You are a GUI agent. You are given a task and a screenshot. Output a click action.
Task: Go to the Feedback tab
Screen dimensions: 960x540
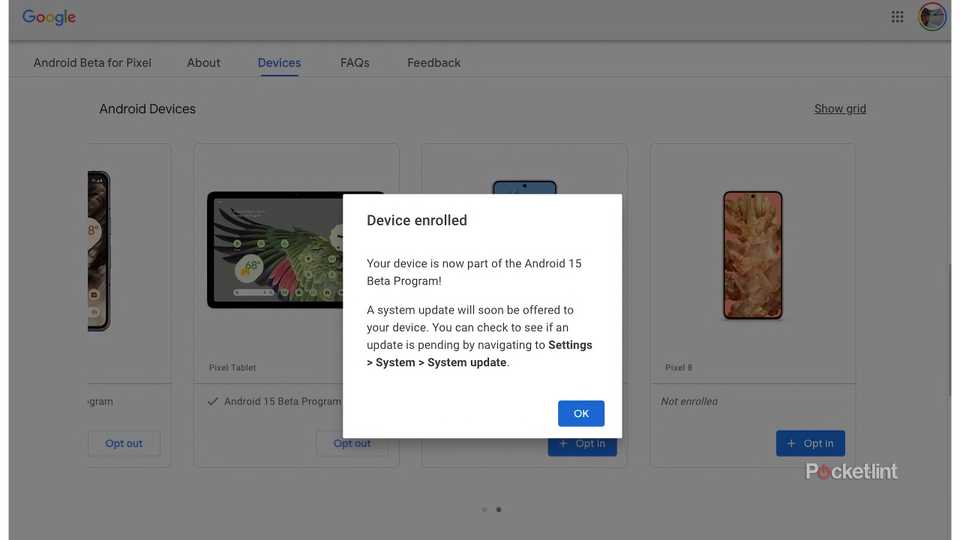[433, 62]
